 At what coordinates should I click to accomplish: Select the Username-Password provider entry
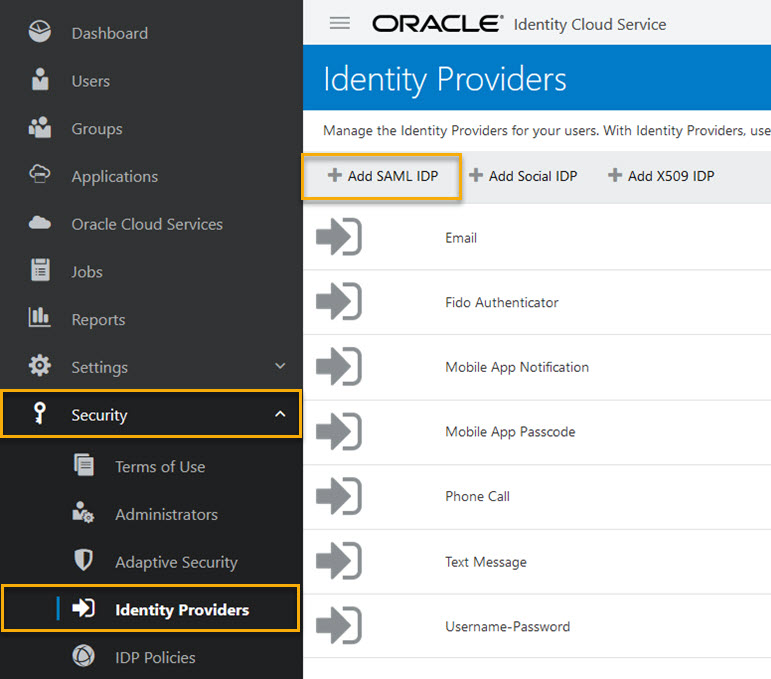[507, 627]
